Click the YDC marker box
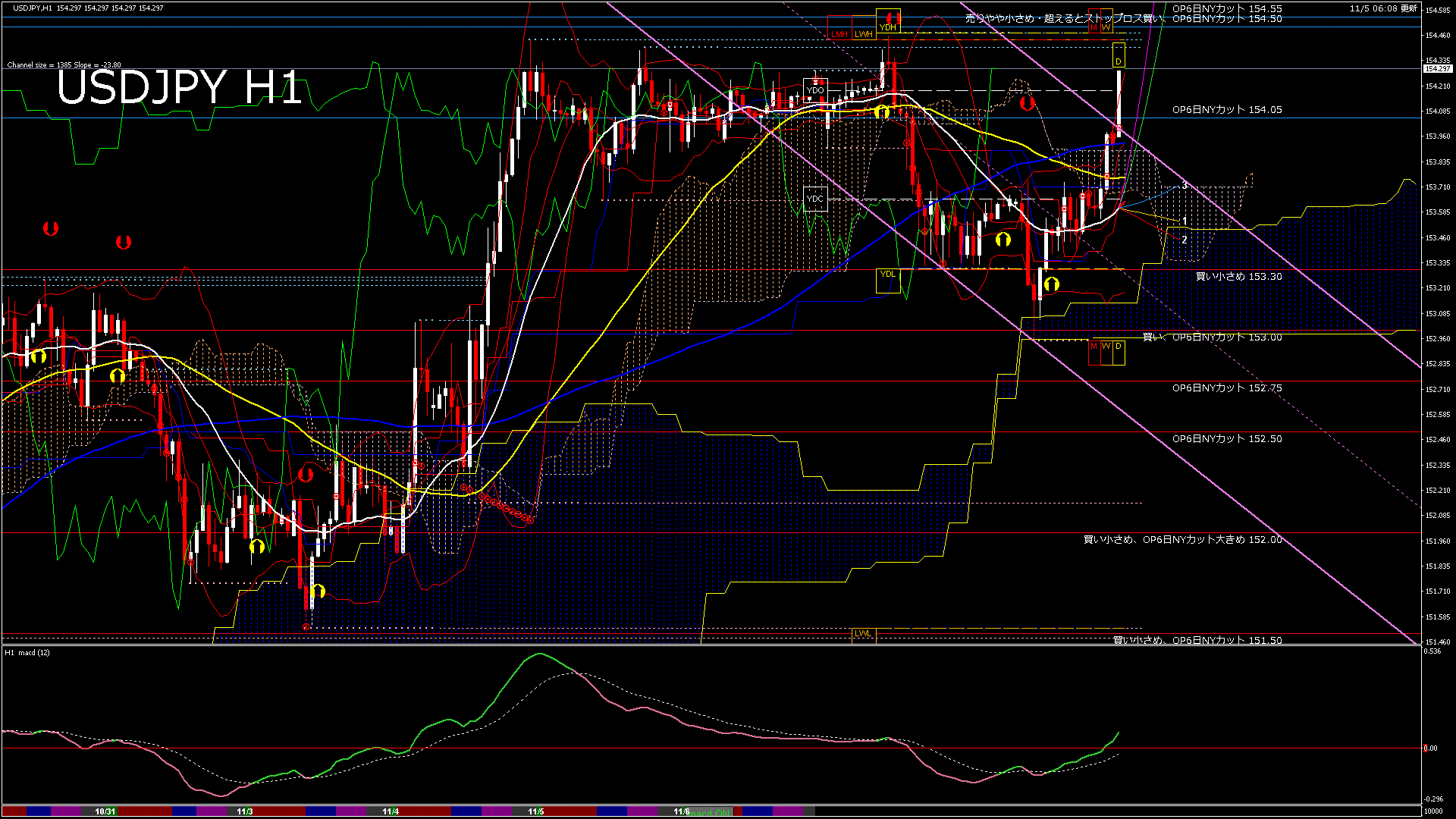Image resolution: width=1456 pixels, height=819 pixels. pyautogui.click(x=815, y=199)
